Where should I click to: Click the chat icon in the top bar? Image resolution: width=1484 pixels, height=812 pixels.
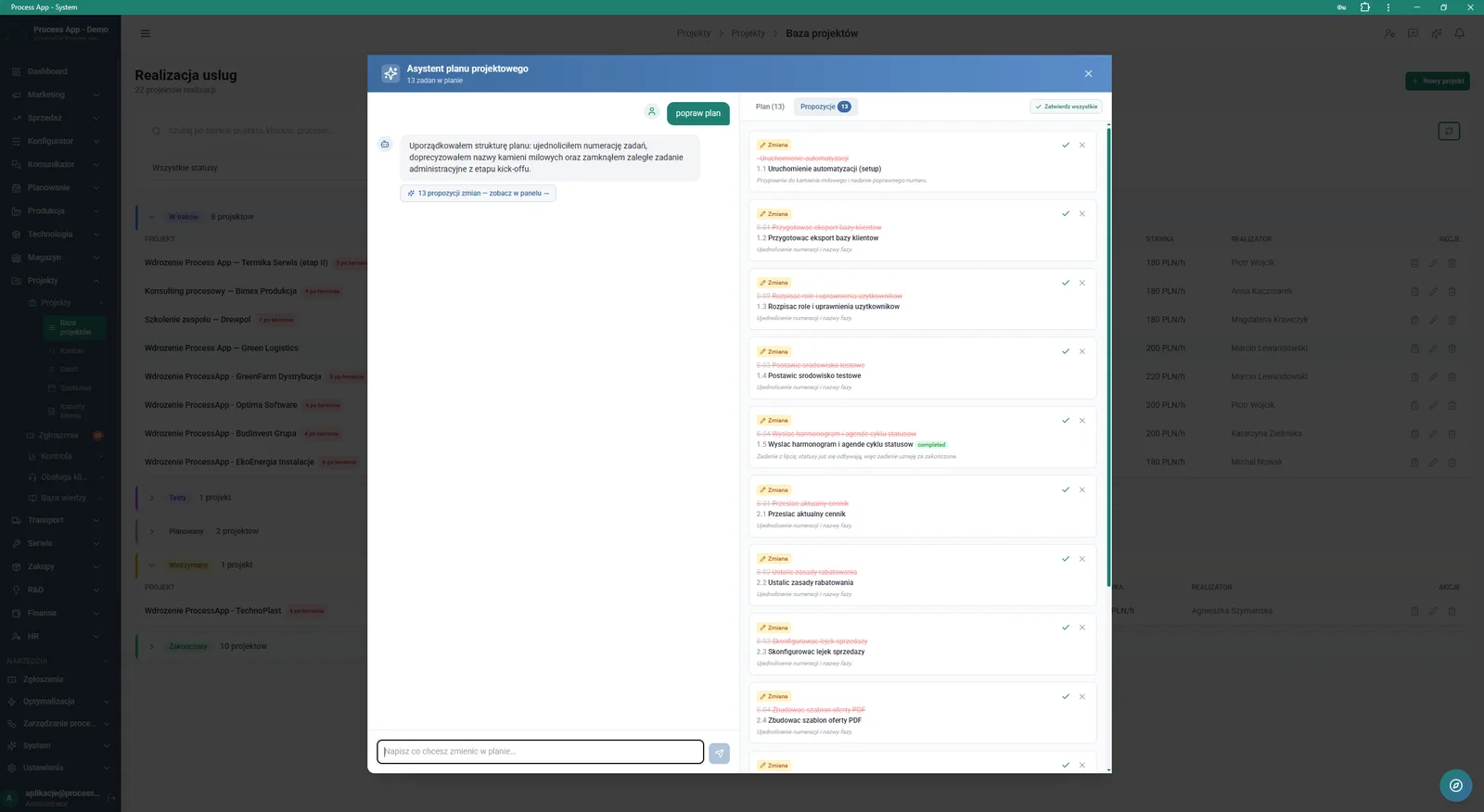[1413, 33]
